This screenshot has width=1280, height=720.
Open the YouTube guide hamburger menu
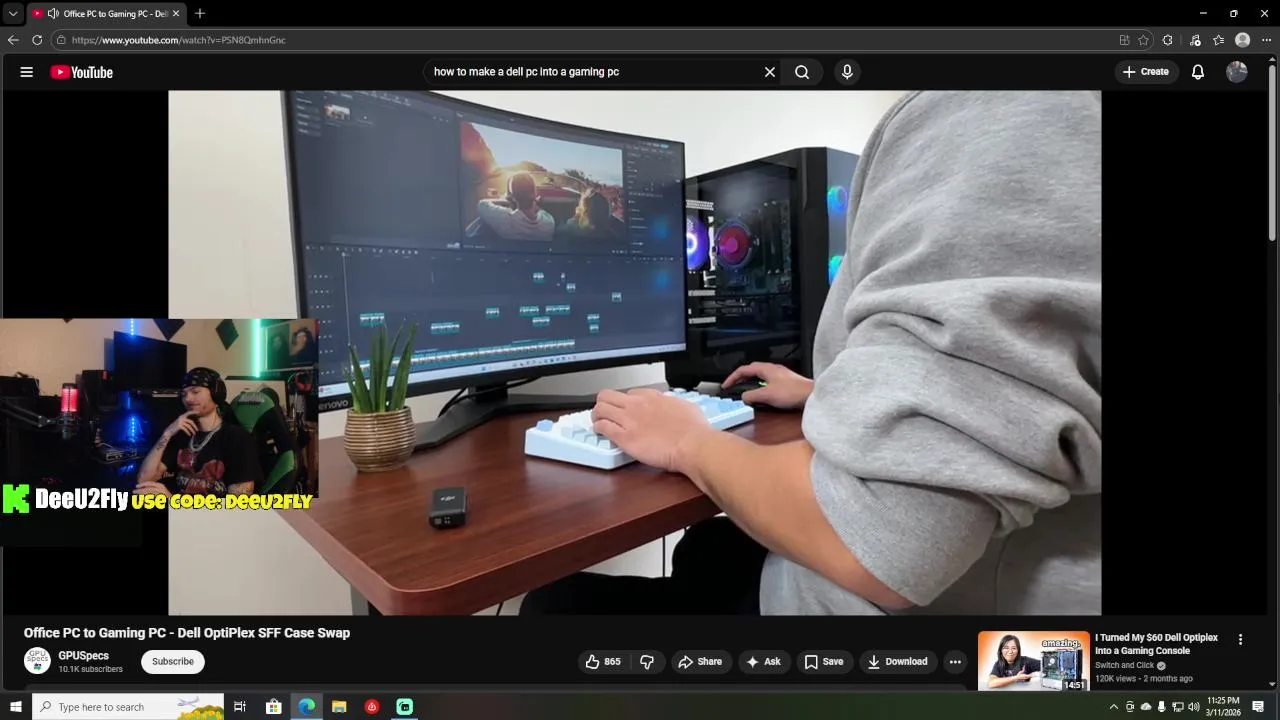[x=27, y=72]
